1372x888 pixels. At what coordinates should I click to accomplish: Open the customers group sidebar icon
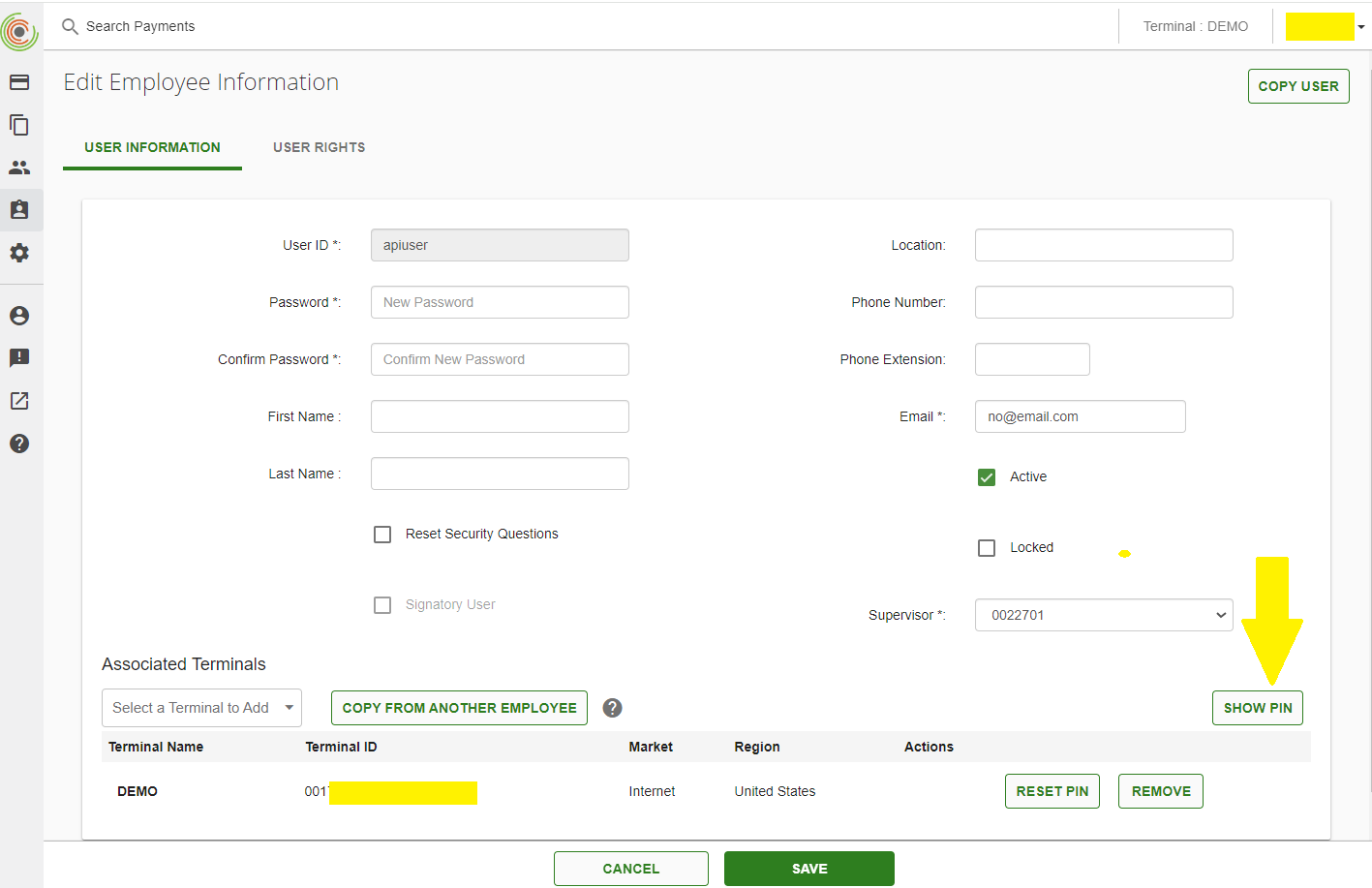(19, 168)
